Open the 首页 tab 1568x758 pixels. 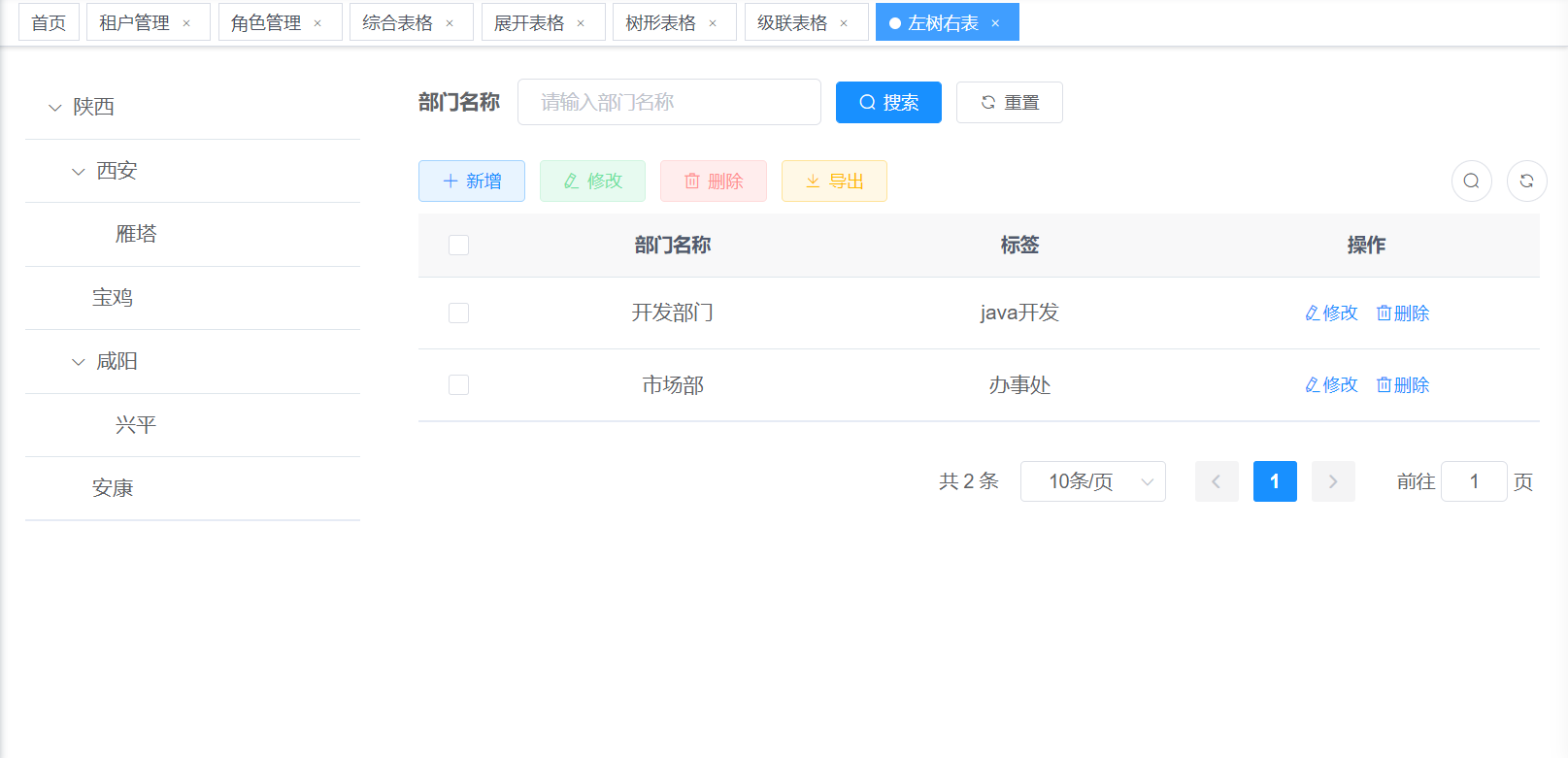[x=49, y=23]
